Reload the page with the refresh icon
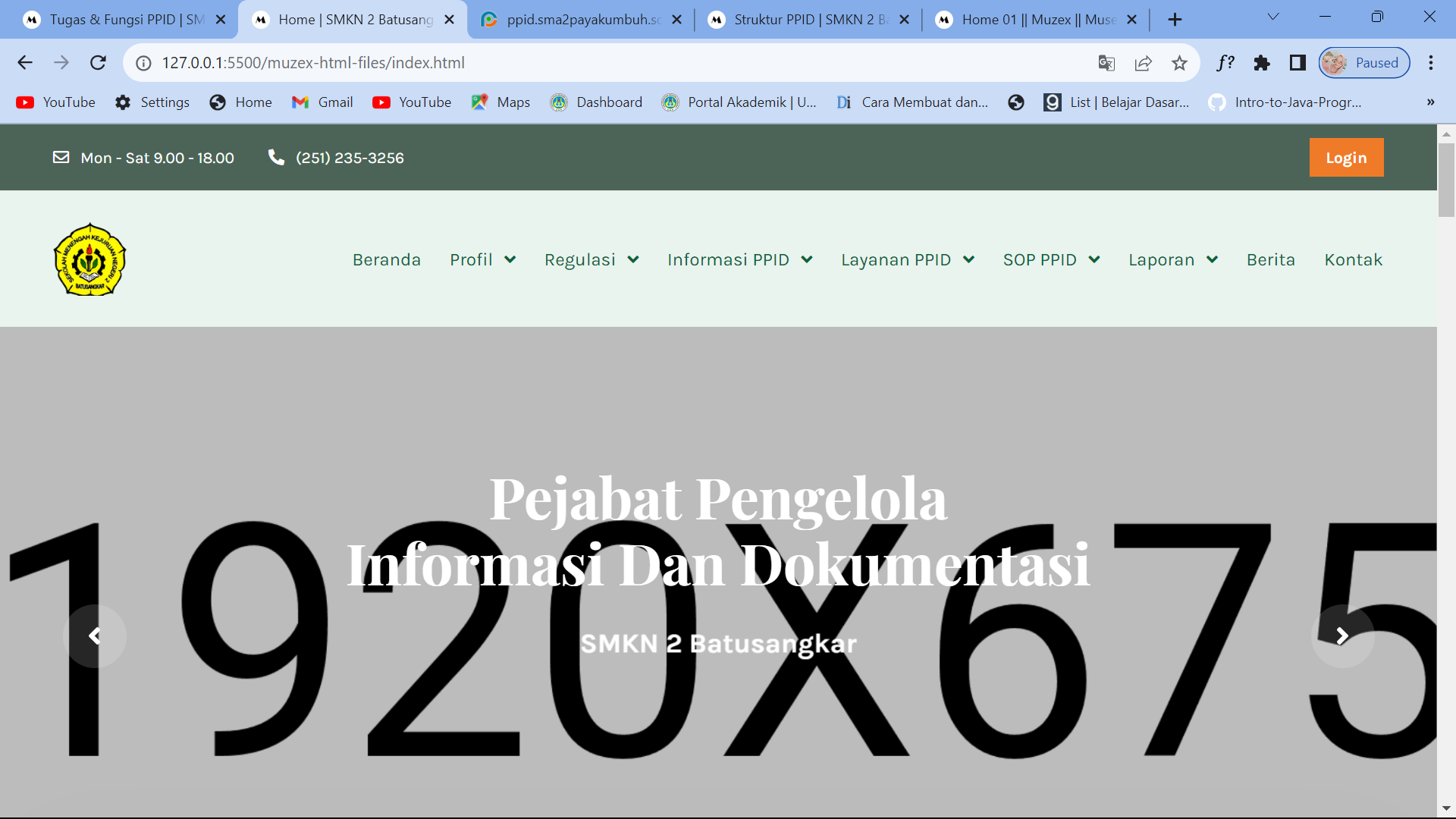This screenshot has height=819, width=1456. [98, 63]
